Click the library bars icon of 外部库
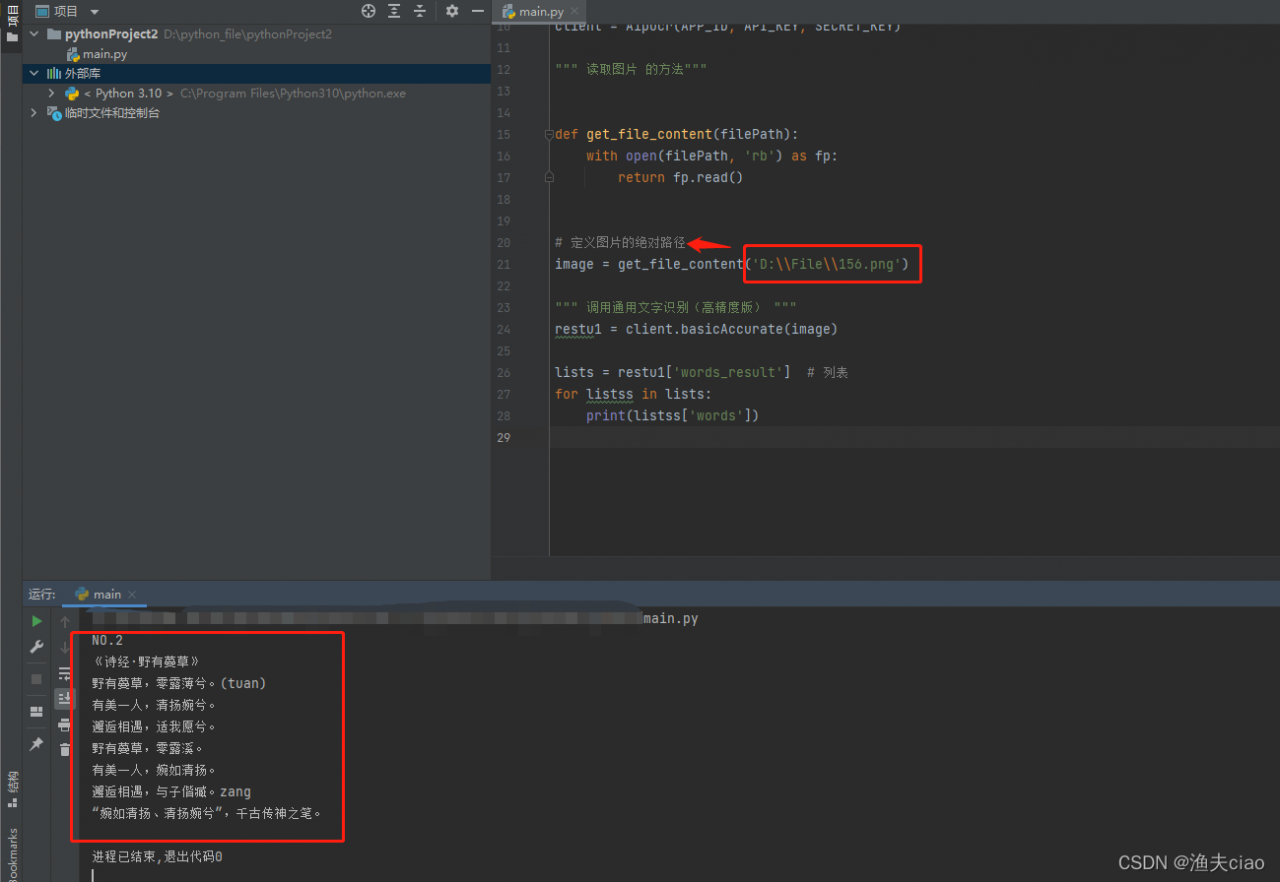This screenshot has width=1280, height=882. (54, 73)
